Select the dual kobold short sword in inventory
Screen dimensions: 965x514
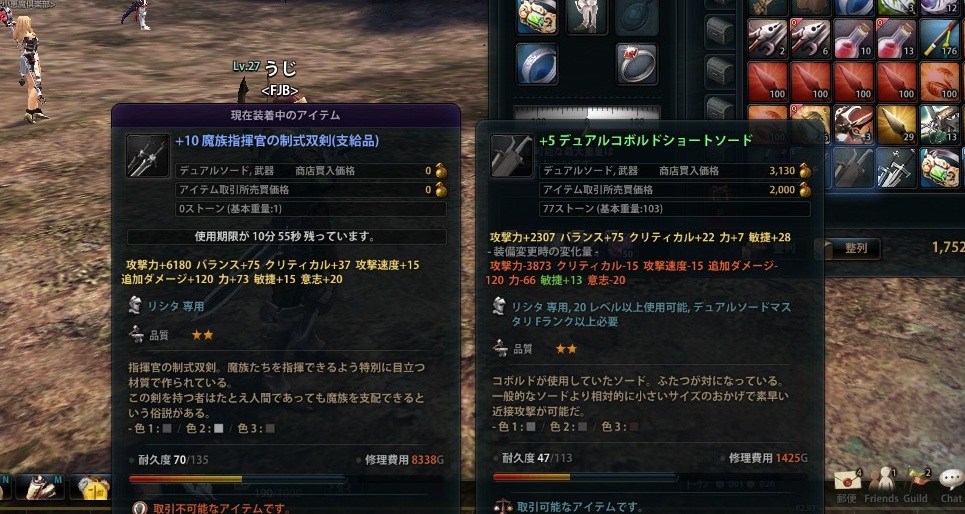click(x=854, y=167)
